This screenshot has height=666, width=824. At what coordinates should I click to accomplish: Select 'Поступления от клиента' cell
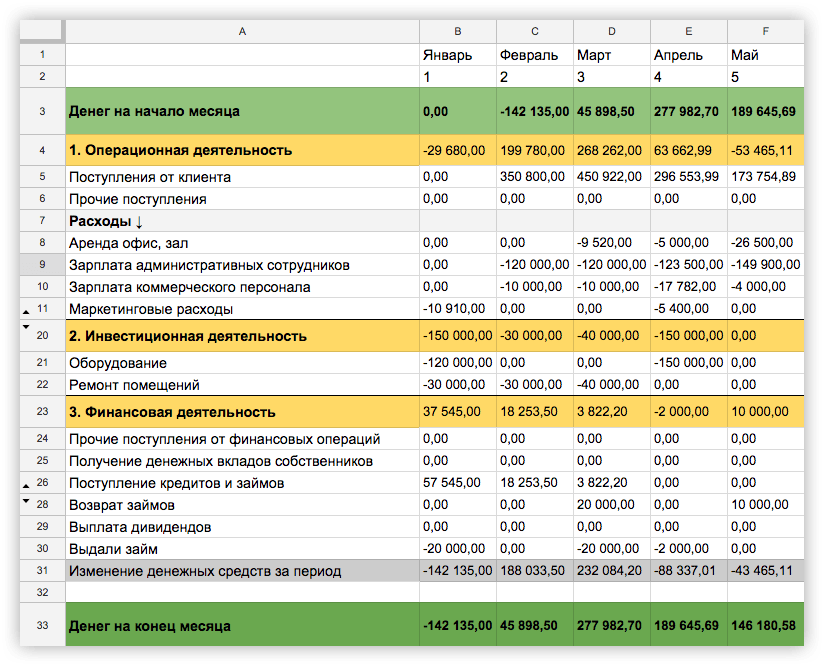[242, 177]
